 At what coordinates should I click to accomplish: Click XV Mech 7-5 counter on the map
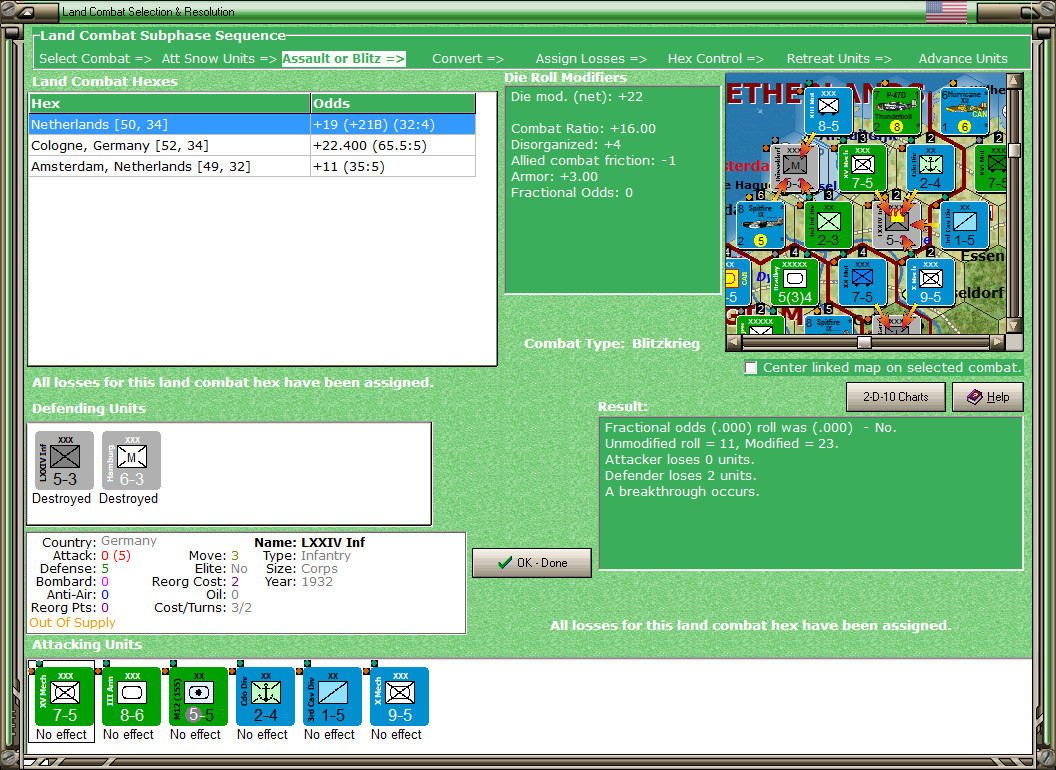coord(863,168)
